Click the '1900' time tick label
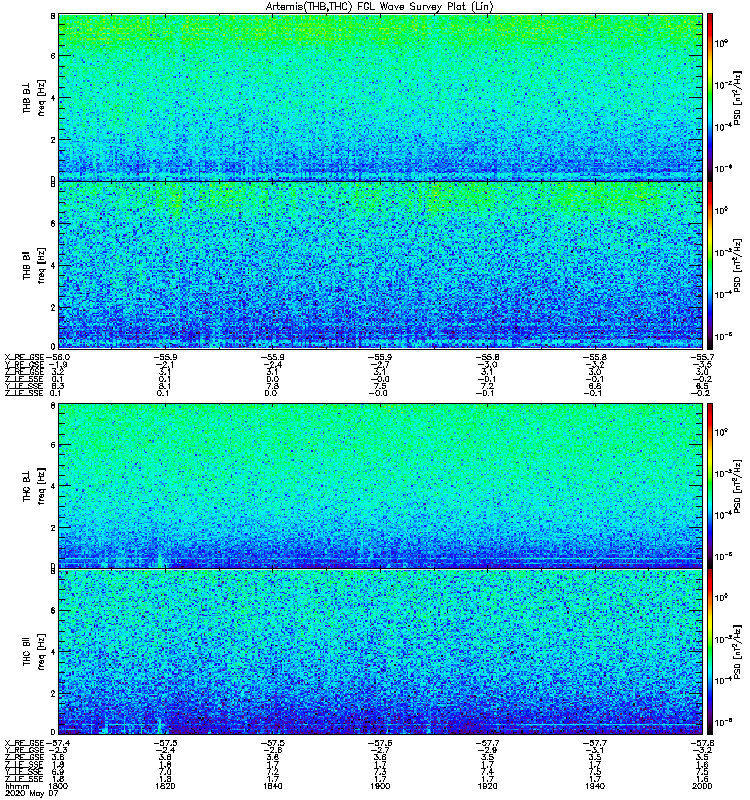 tap(380, 786)
